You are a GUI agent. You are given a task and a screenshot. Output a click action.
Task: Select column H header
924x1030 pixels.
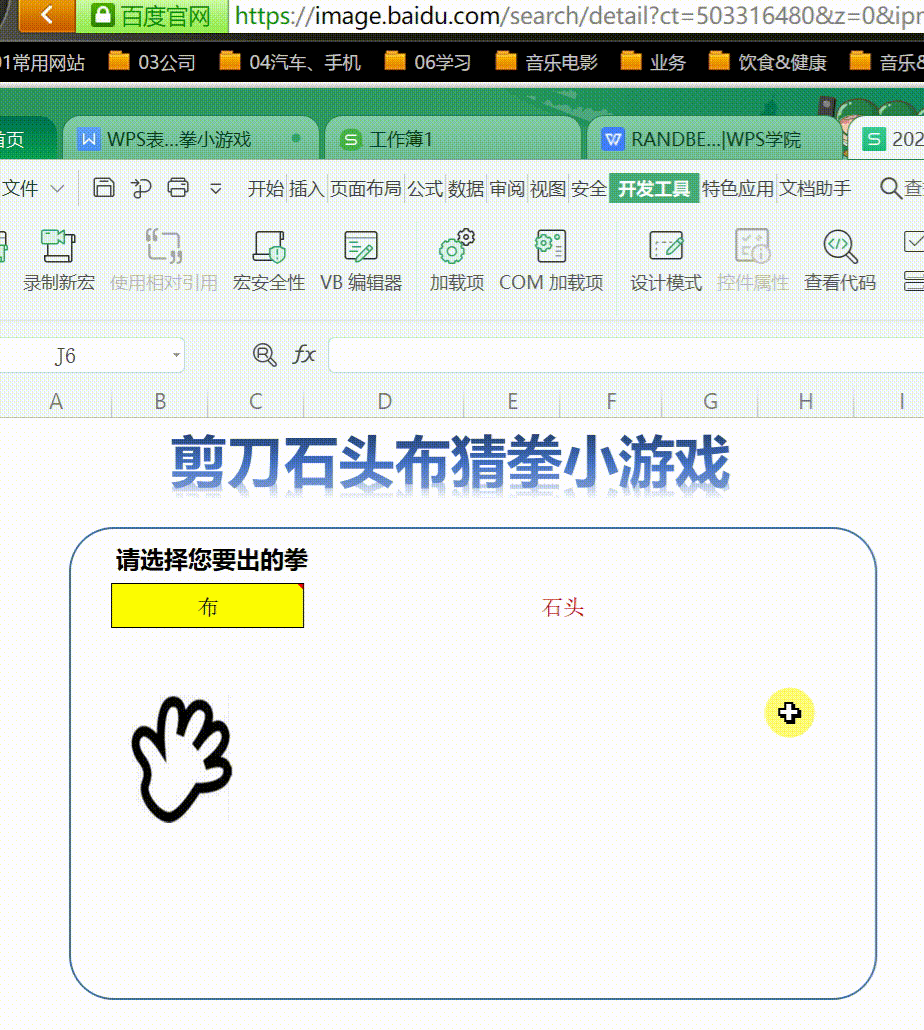(x=806, y=401)
